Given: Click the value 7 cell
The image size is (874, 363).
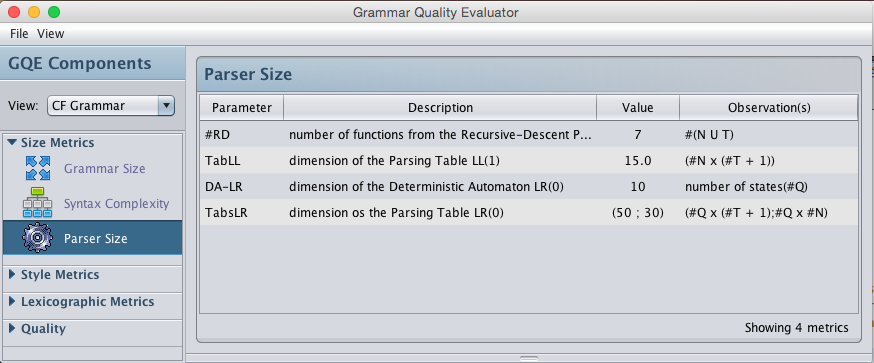Looking at the screenshot, I should click(x=638, y=134).
